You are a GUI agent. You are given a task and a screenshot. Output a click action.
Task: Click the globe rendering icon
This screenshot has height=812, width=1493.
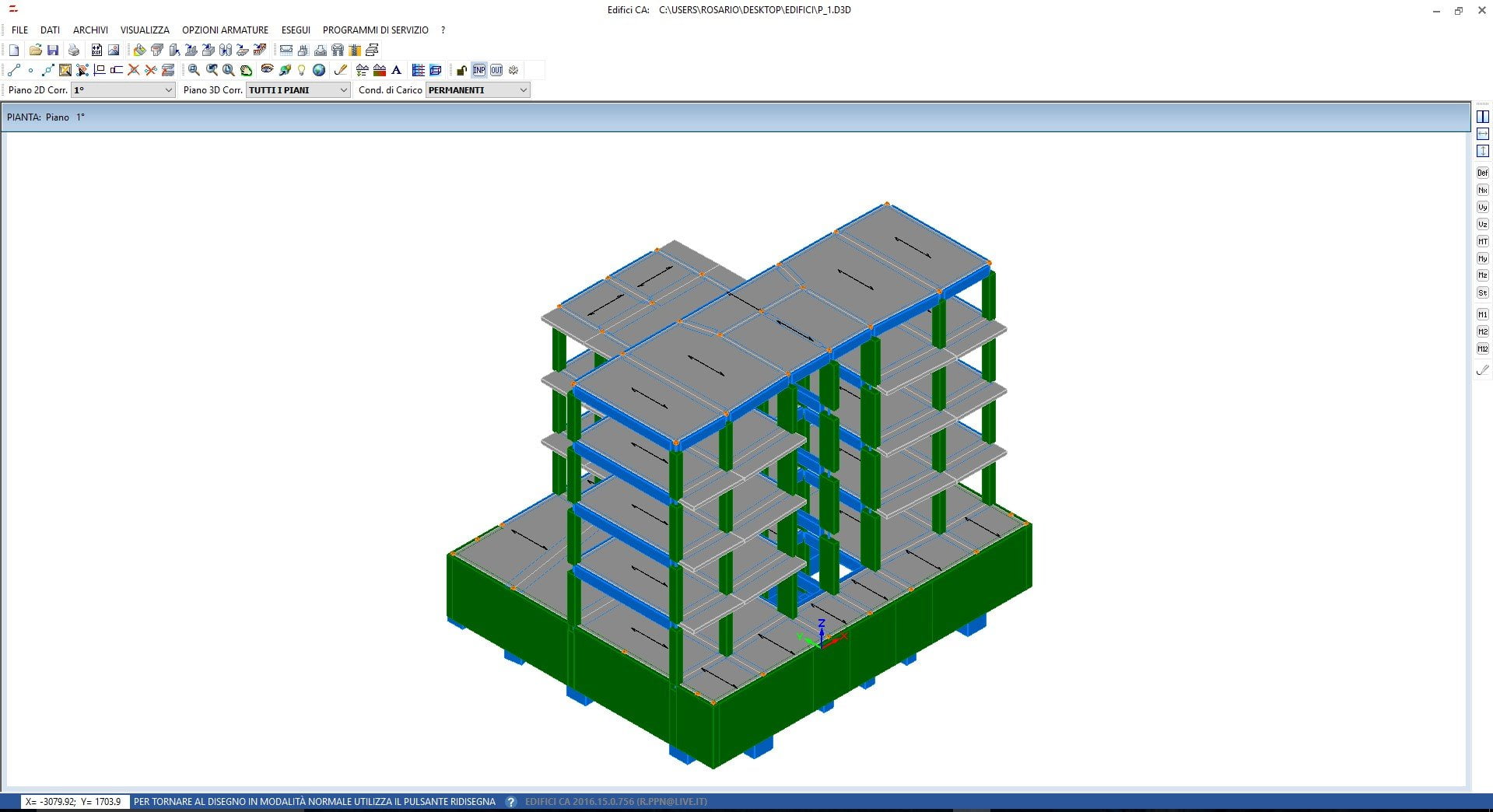pyautogui.click(x=320, y=70)
